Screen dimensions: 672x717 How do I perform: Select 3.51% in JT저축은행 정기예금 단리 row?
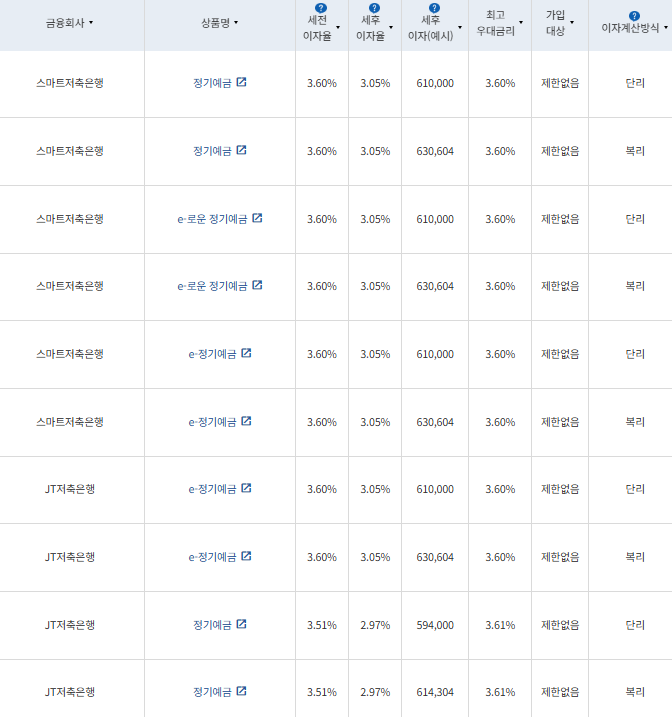(x=322, y=625)
